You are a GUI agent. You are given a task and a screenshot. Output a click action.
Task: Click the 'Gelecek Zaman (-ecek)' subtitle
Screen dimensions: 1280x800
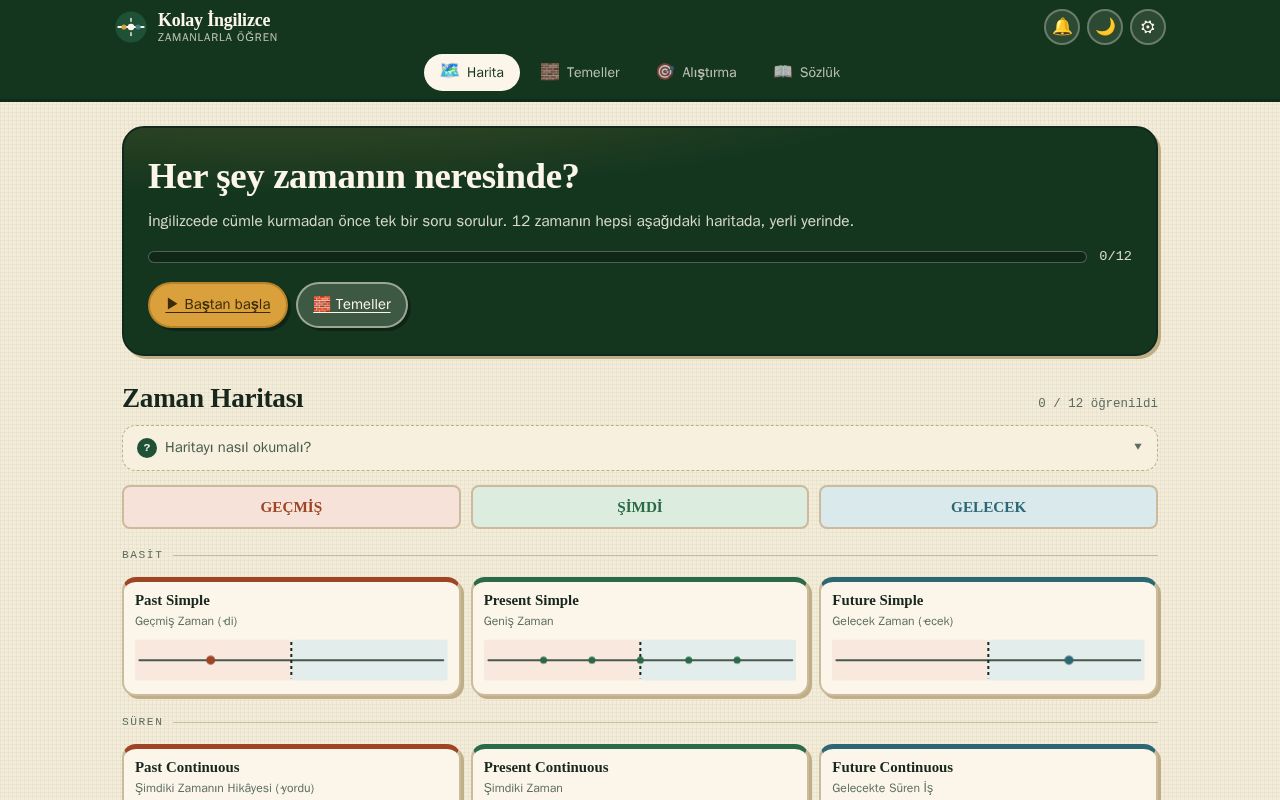pos(893,621)
